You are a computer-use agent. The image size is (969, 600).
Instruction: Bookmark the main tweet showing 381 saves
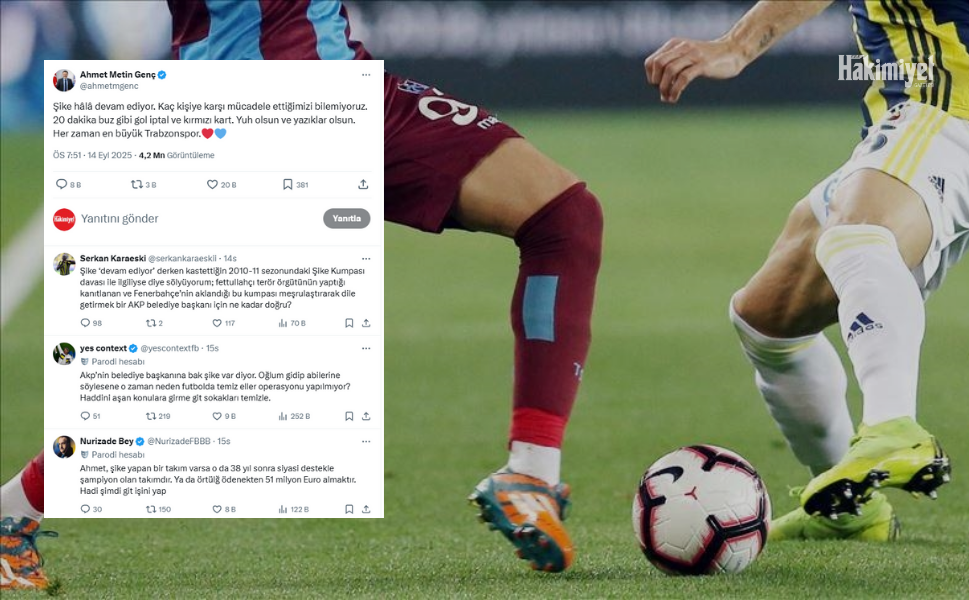pyautogui.click(x=287, y=184)
